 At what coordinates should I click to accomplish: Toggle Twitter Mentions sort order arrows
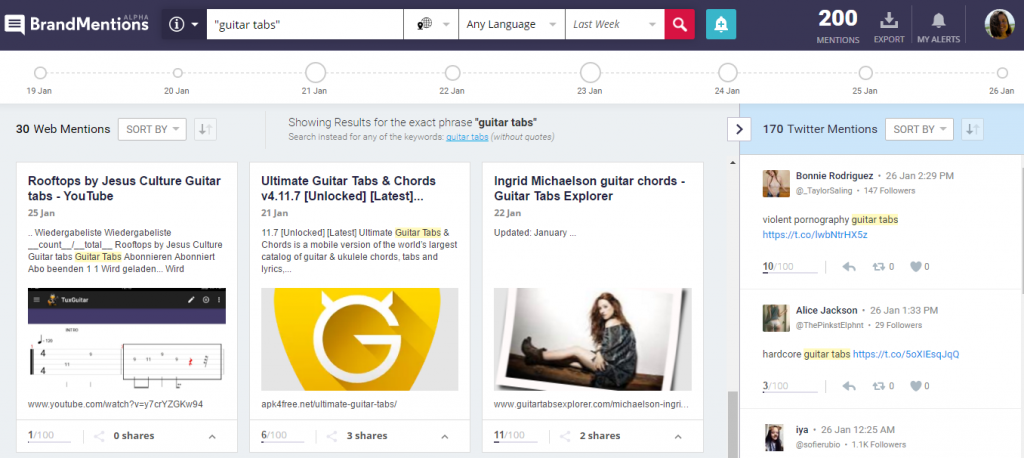972,129
